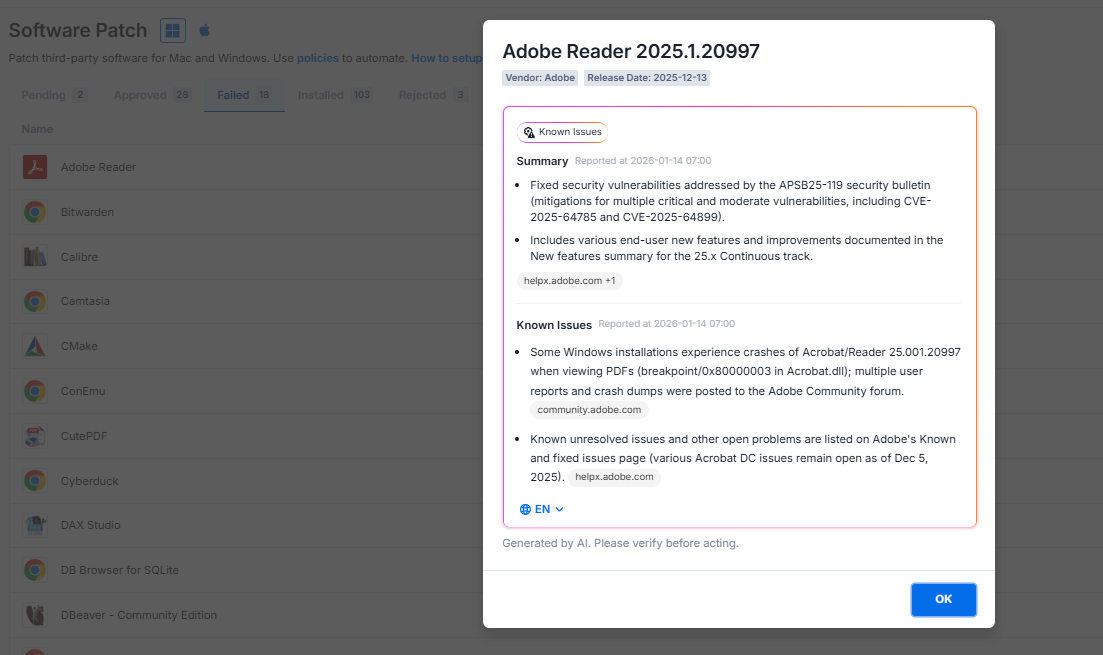Click the Adobe Reader 2025.1.20997 dialog title
The width and height of the screenshot is (1103, 655).
point(631,51)
